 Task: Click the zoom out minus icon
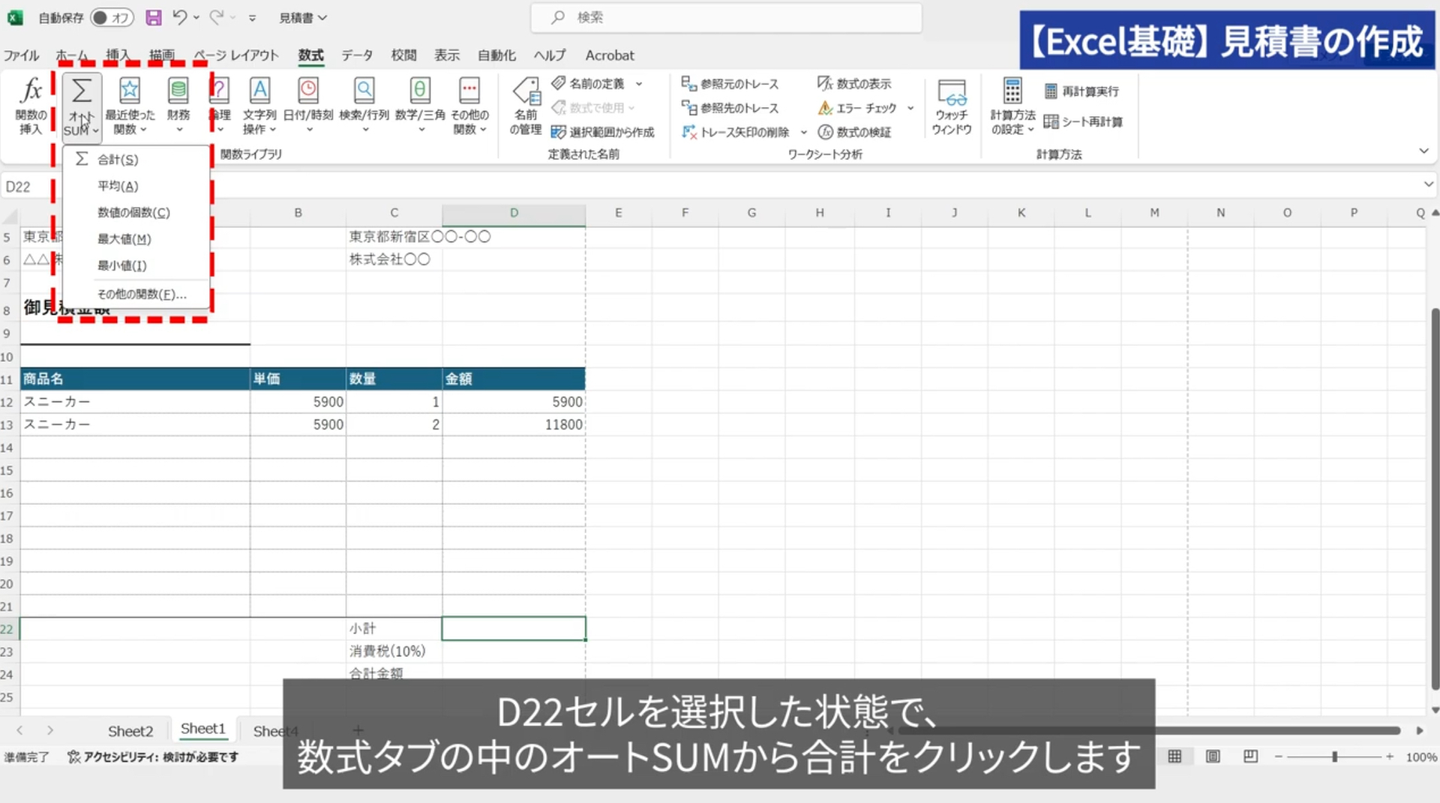click(1278, 757)
